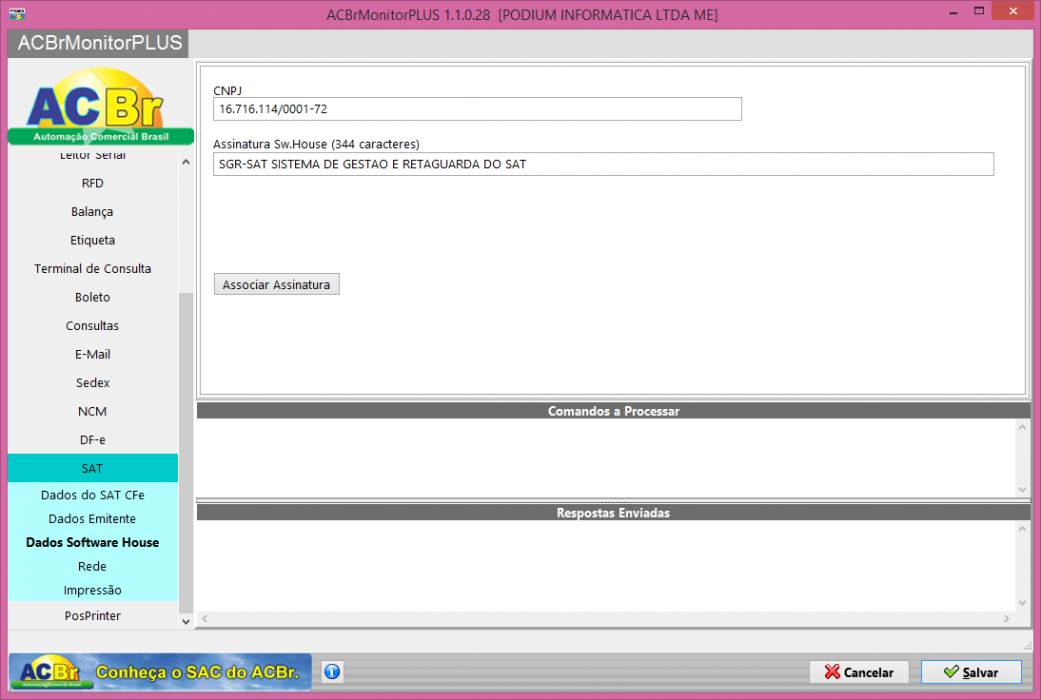Viewport: 1041px width, 700px height.
Task: Click the Cancelar button
Action: coord(859,672)
